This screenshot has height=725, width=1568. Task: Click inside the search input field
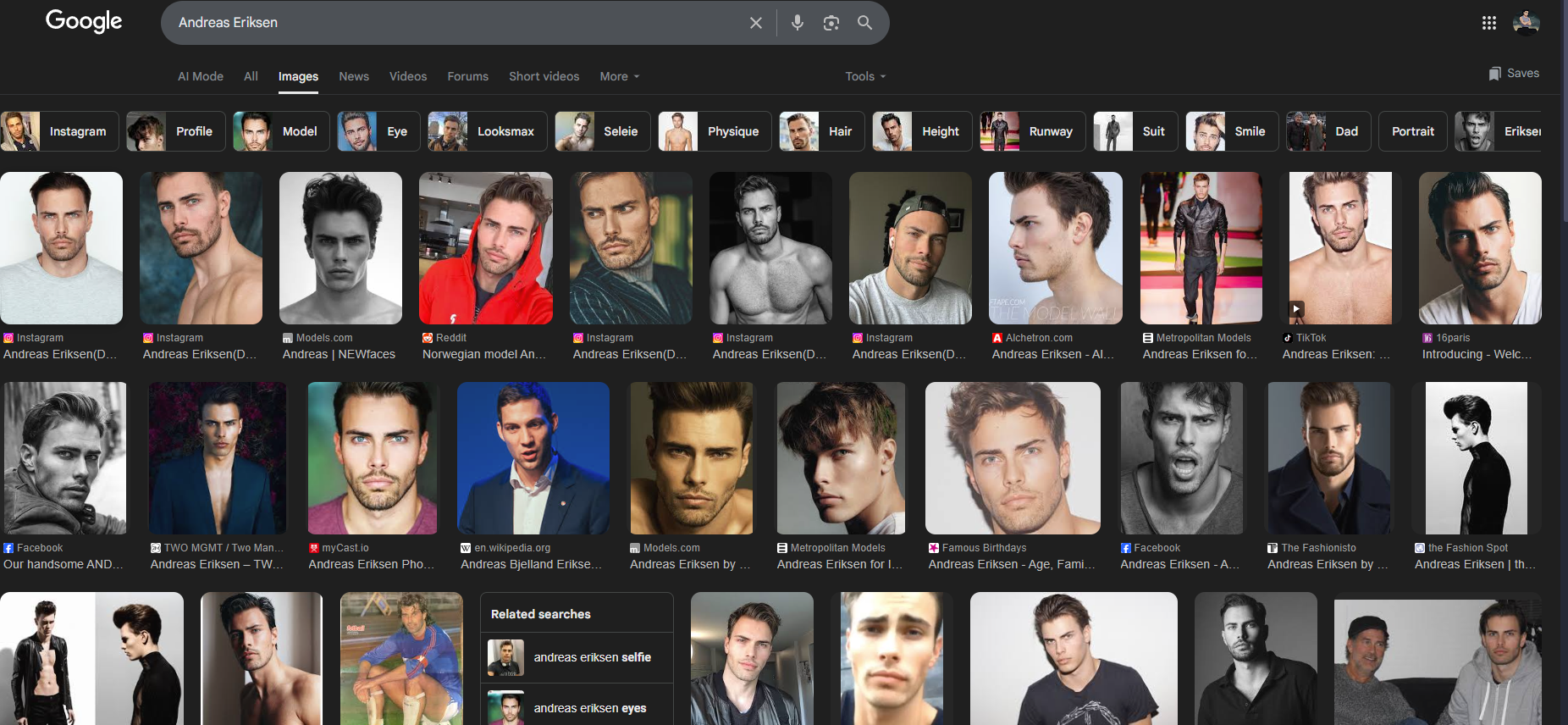click(457, 23)
